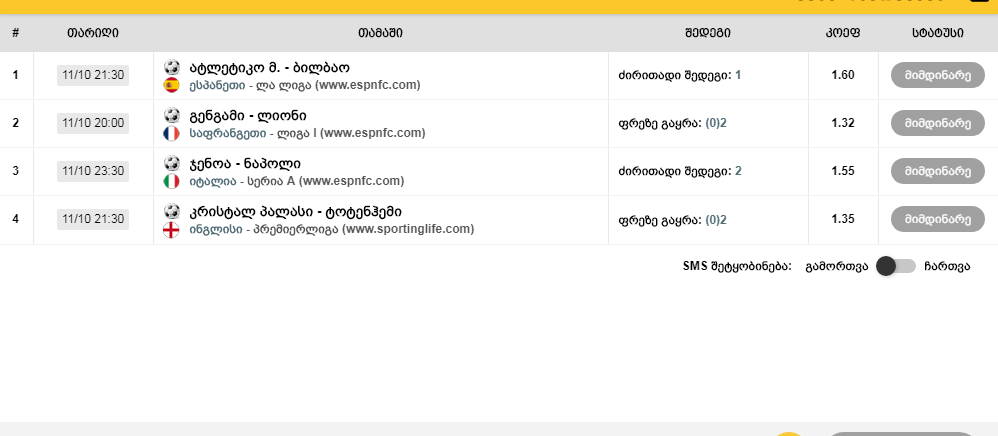Click მიმდინარე status for ჯენოა - ნაპოლი

(x=938, y=171)
